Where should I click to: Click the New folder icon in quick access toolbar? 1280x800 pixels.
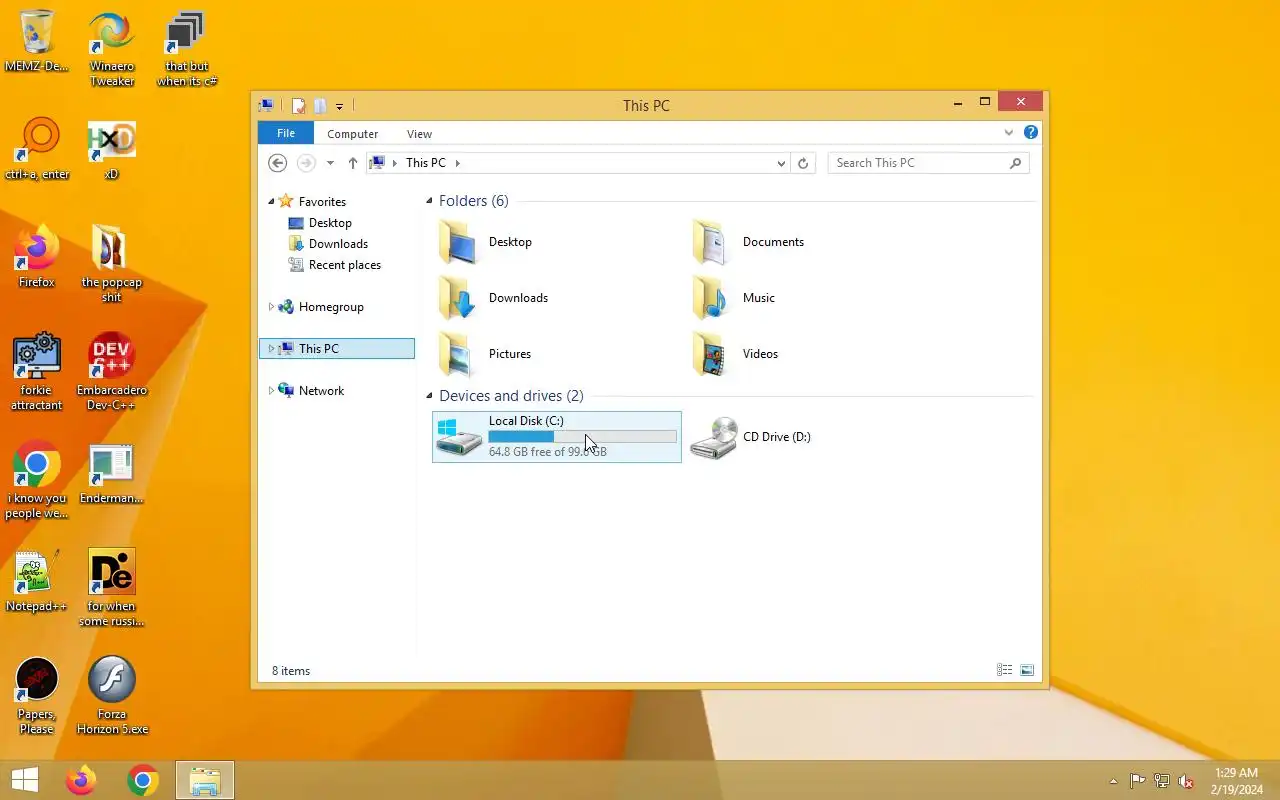[320, 105]
